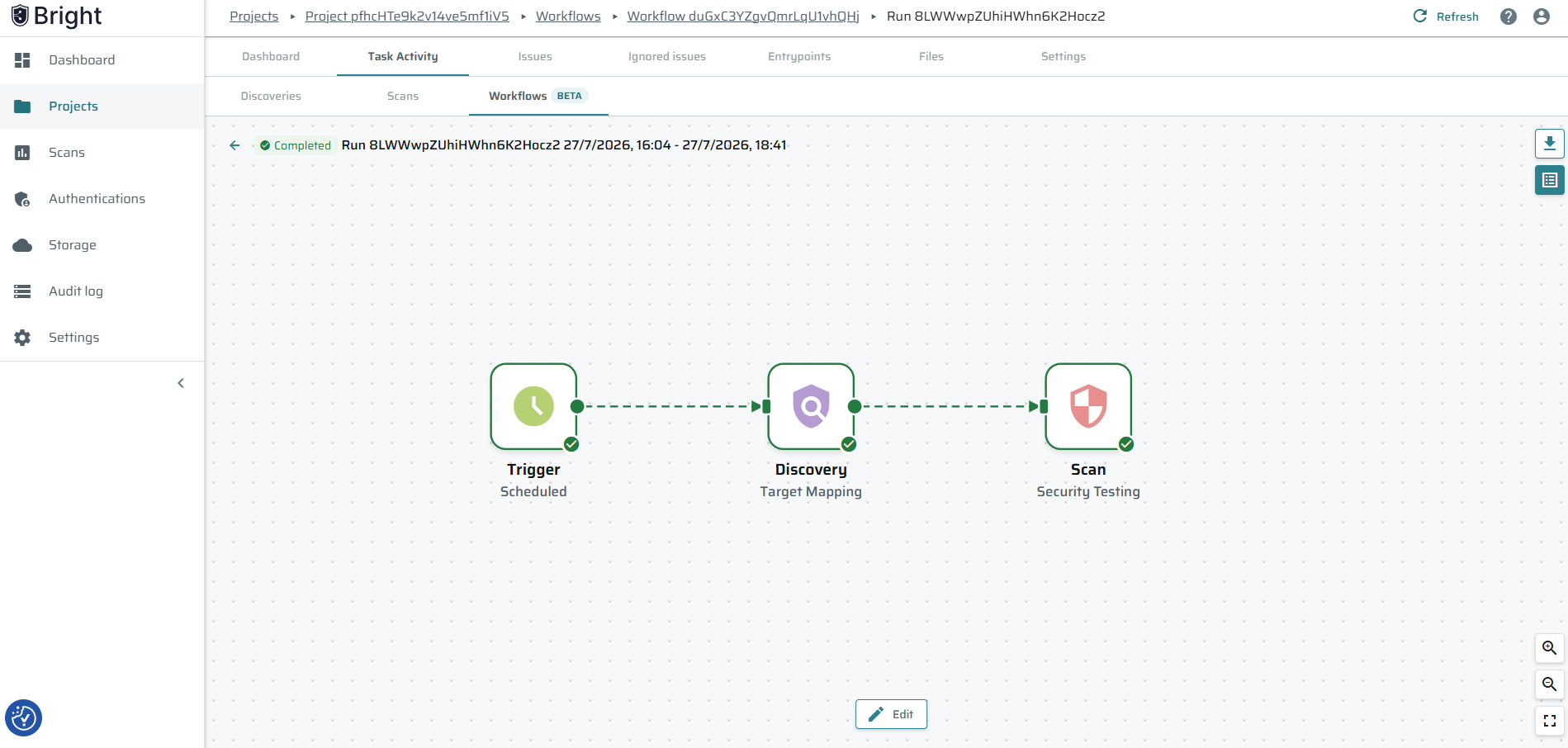This screenshot has height=748, width=1568.
Task: Click the download run icon button
Action: pyautogui.click(x=1550, y=144)
